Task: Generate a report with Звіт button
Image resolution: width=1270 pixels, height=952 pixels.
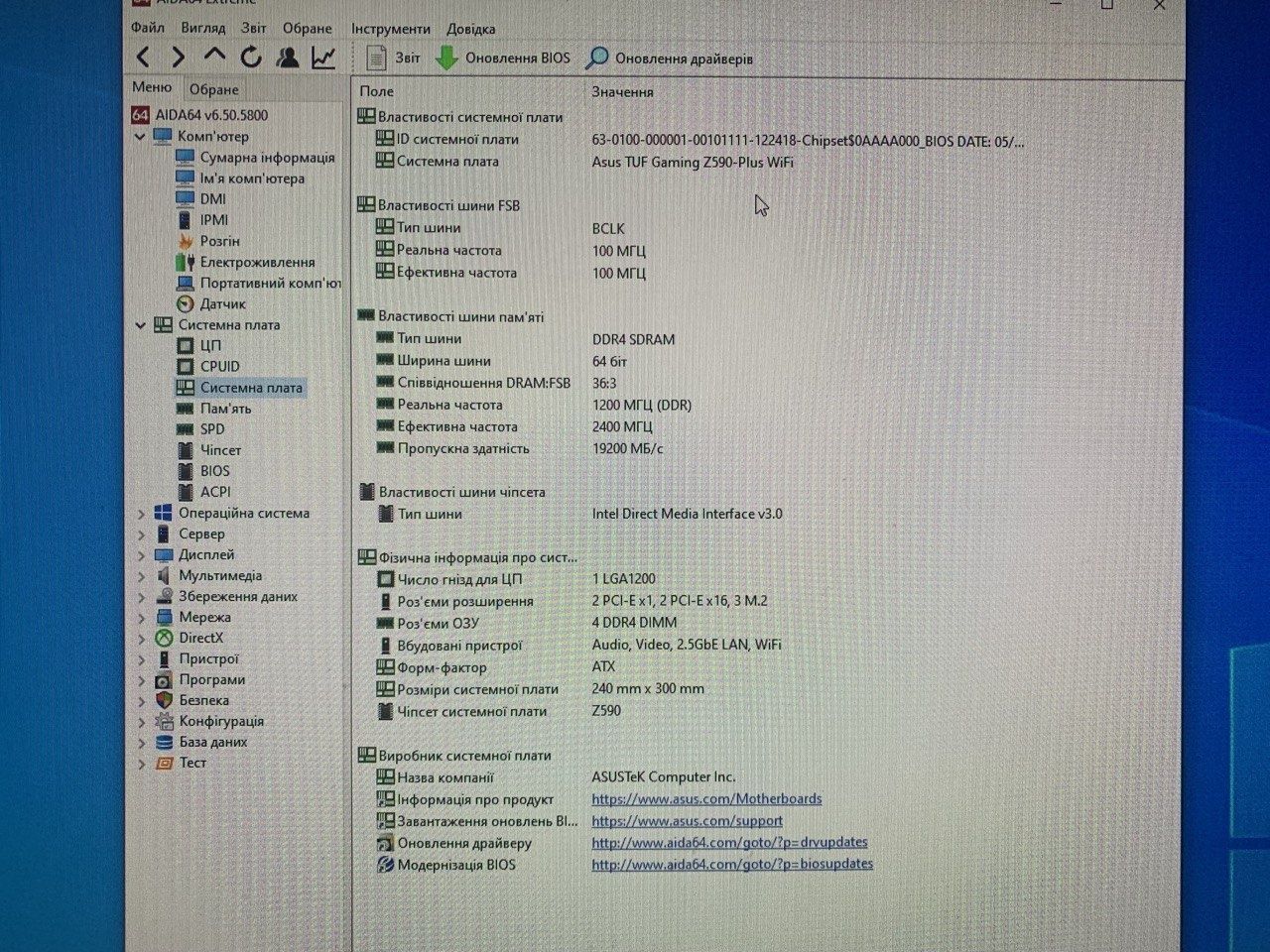Action: (393, 58)
